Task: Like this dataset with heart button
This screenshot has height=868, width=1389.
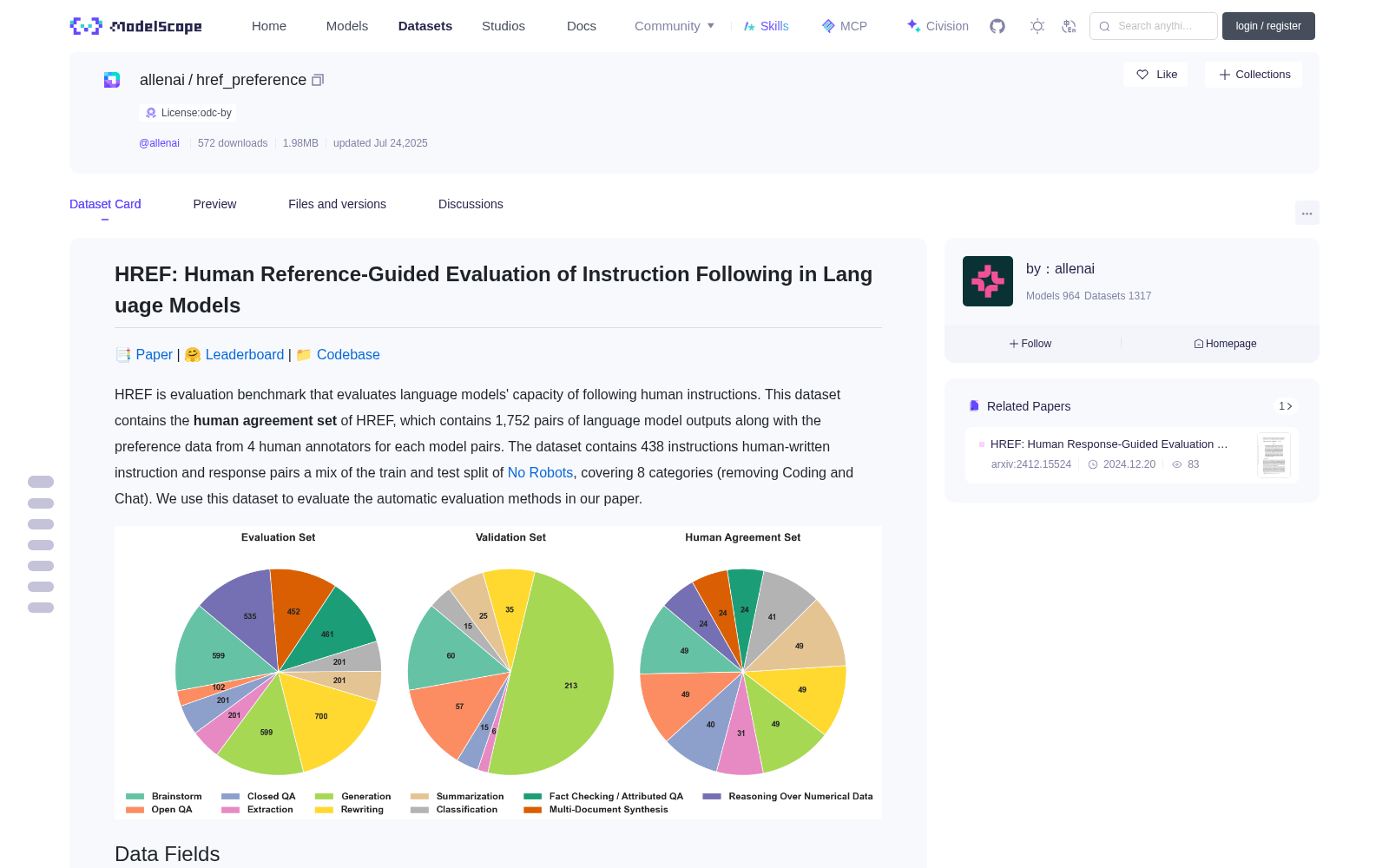Action: pyautogui.click(x=1155, y=75)
